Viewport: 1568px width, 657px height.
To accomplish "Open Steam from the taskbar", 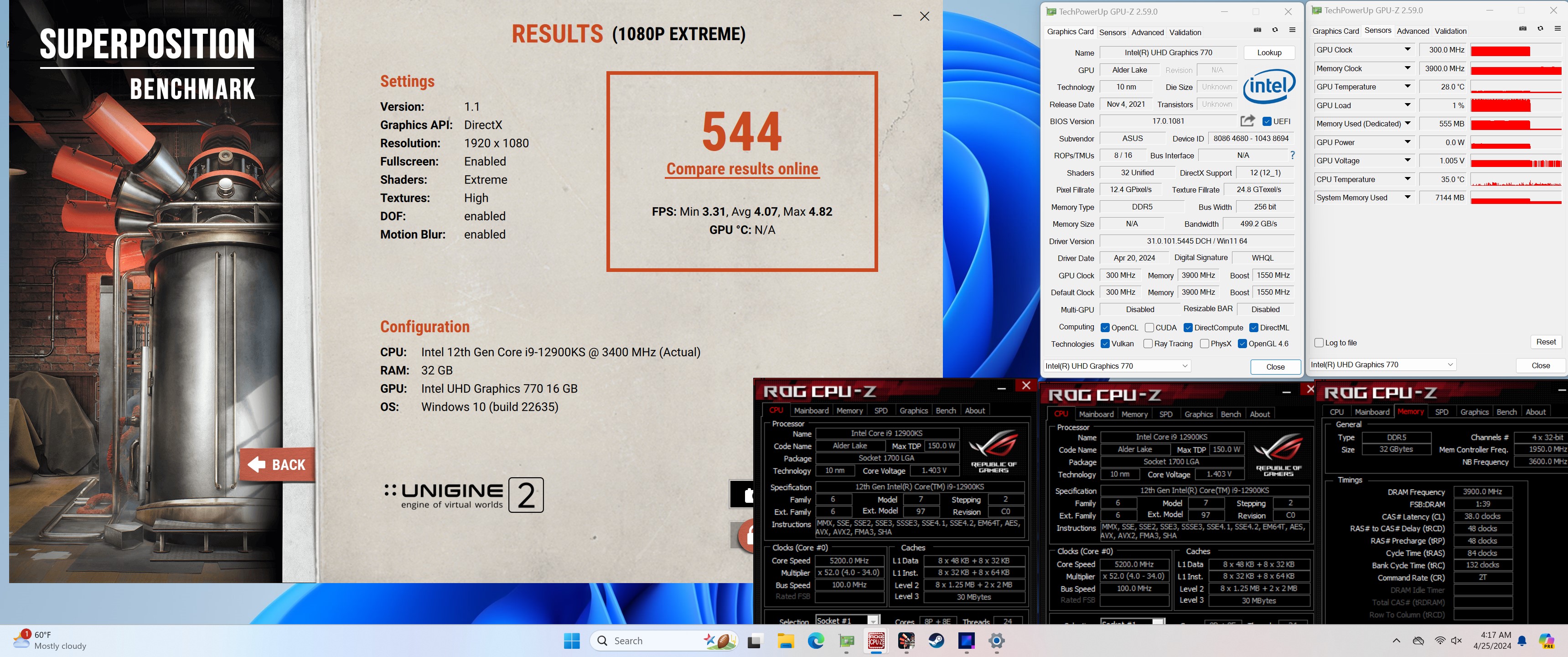I will 936,641.
